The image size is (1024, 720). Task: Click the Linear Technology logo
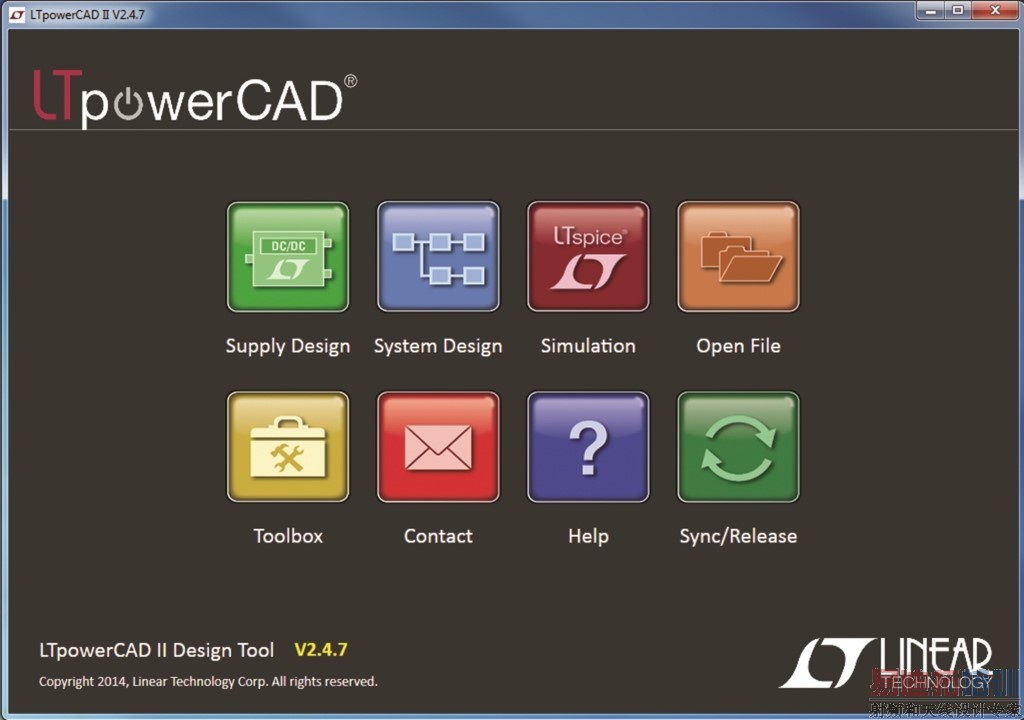pyautogui.click(x=887, y=663)
